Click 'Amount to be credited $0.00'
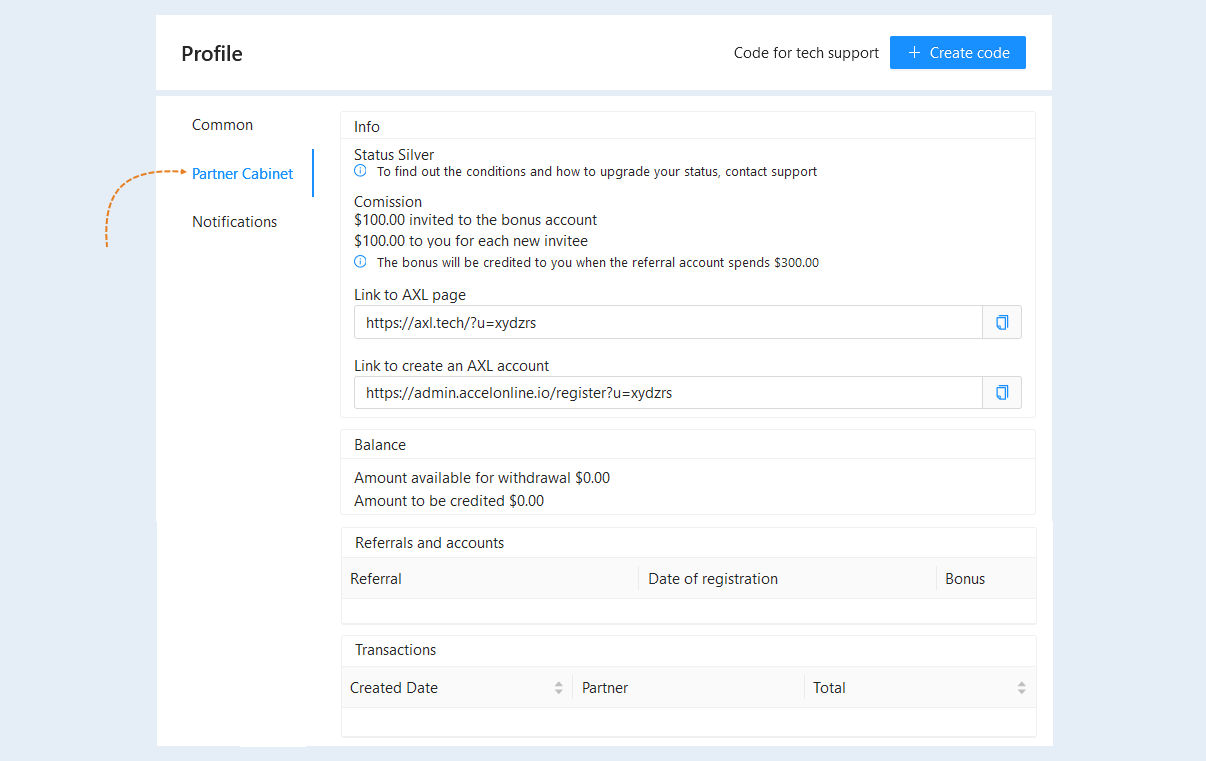The width and height of the screenshot is (1206, 761). (x=449, y=501)
